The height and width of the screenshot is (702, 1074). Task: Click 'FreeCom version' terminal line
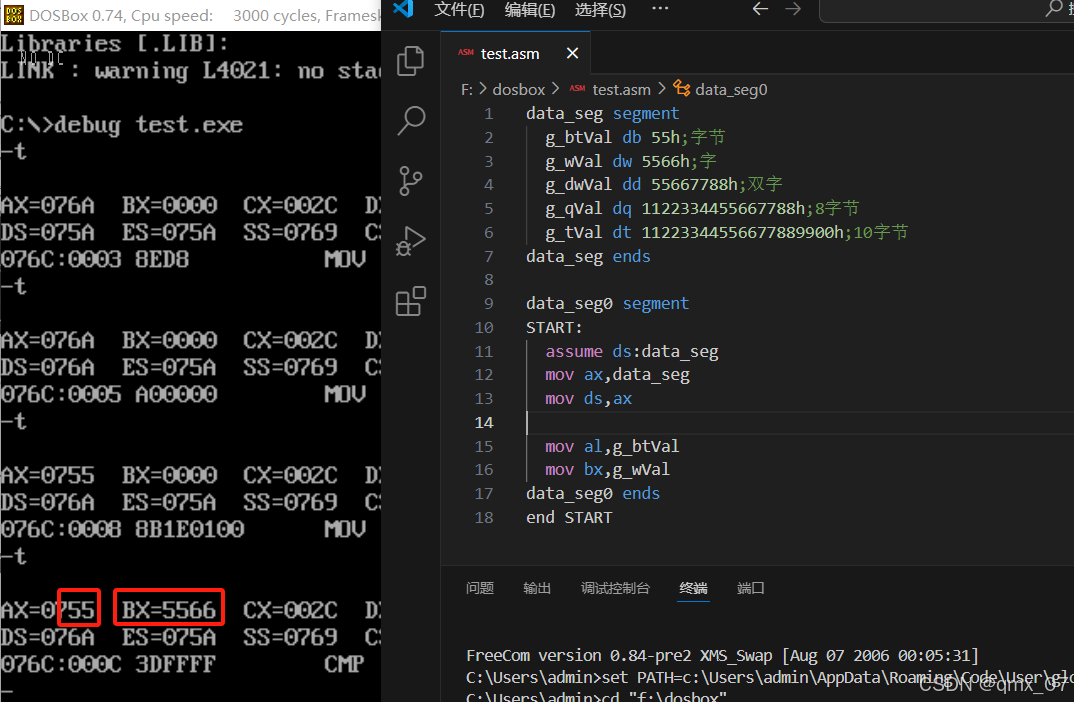coord(723,655)
